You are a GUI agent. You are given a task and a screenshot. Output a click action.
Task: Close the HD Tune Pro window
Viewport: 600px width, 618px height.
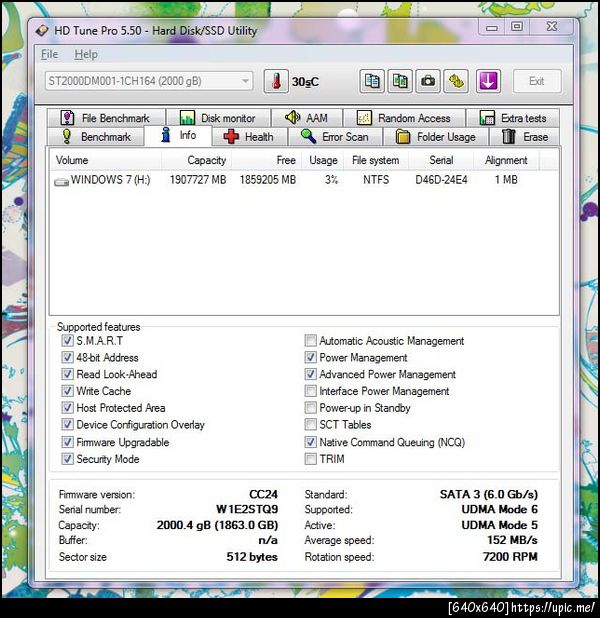tap(552, 27)
